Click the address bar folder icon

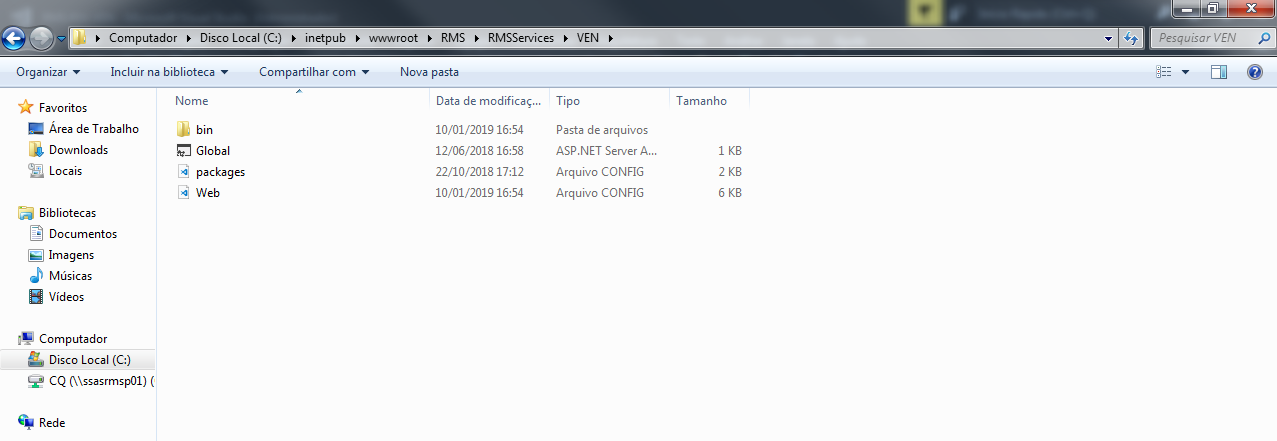pos(80,38)
